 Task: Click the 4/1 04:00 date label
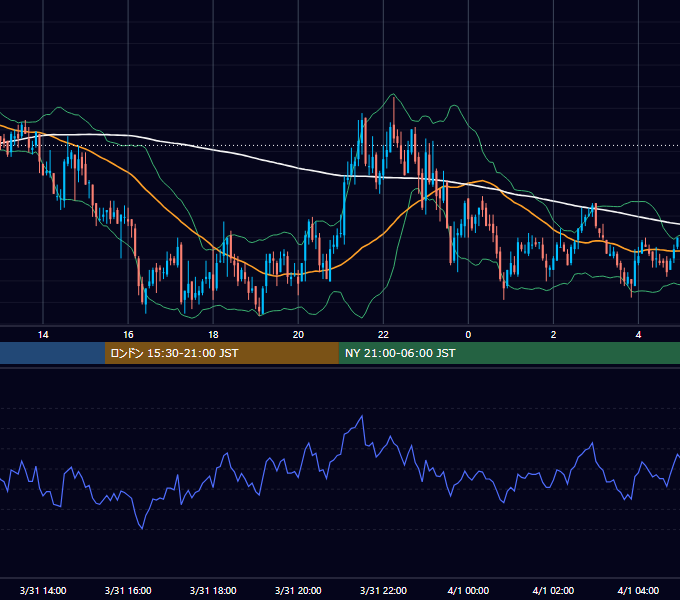tap(638, 590)
